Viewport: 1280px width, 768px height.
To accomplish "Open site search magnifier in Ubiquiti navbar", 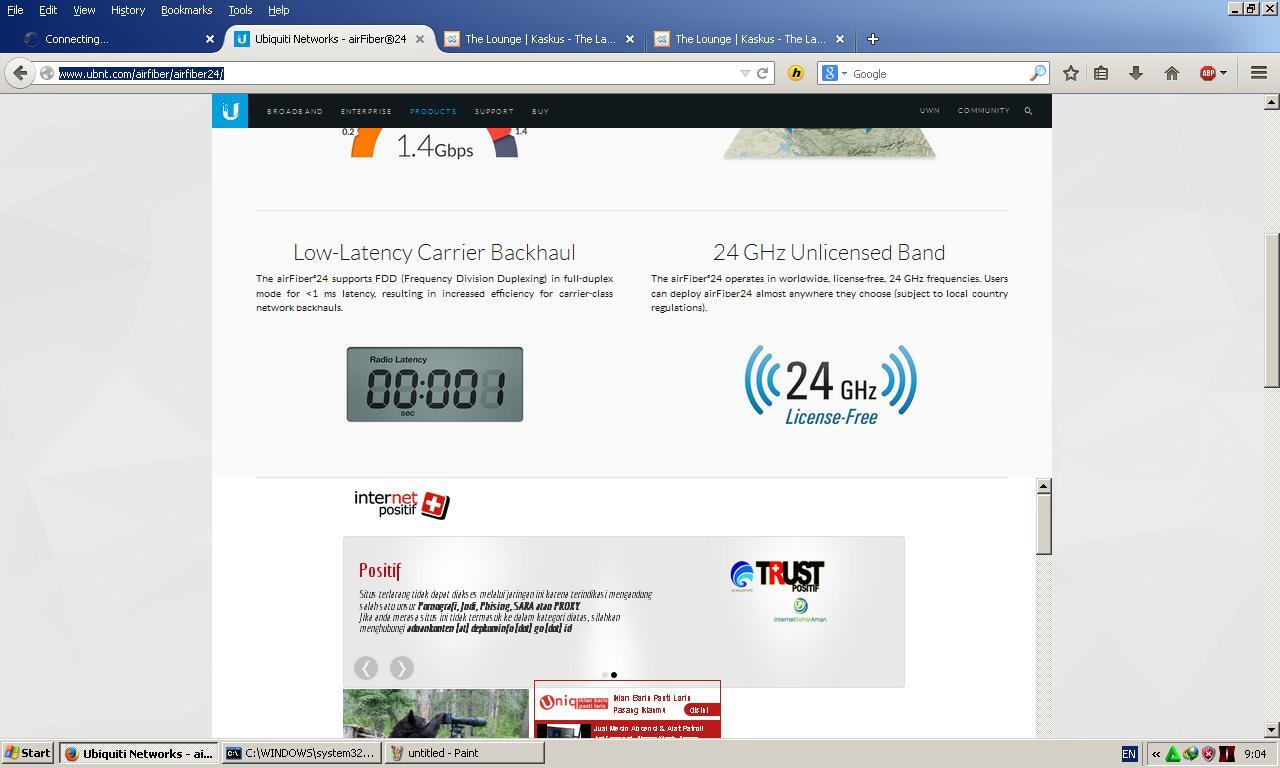I will tap(1028, 111).
